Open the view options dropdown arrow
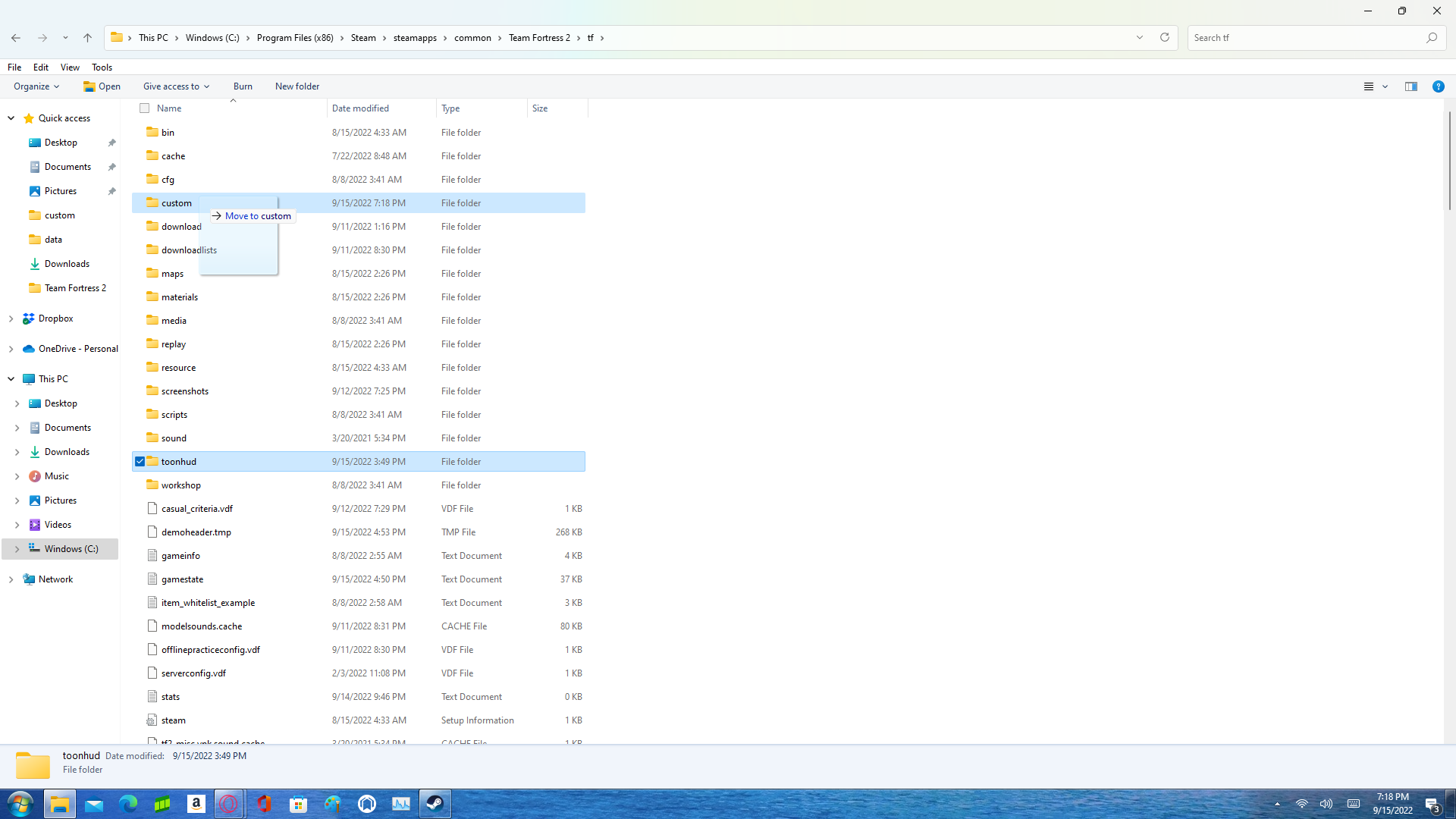This screenshot has width=1456, height=819. click(1385, 86)
